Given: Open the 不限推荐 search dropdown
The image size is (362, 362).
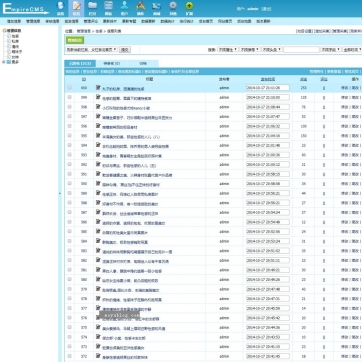Looking at the screenshot, I should coord(250,49).
